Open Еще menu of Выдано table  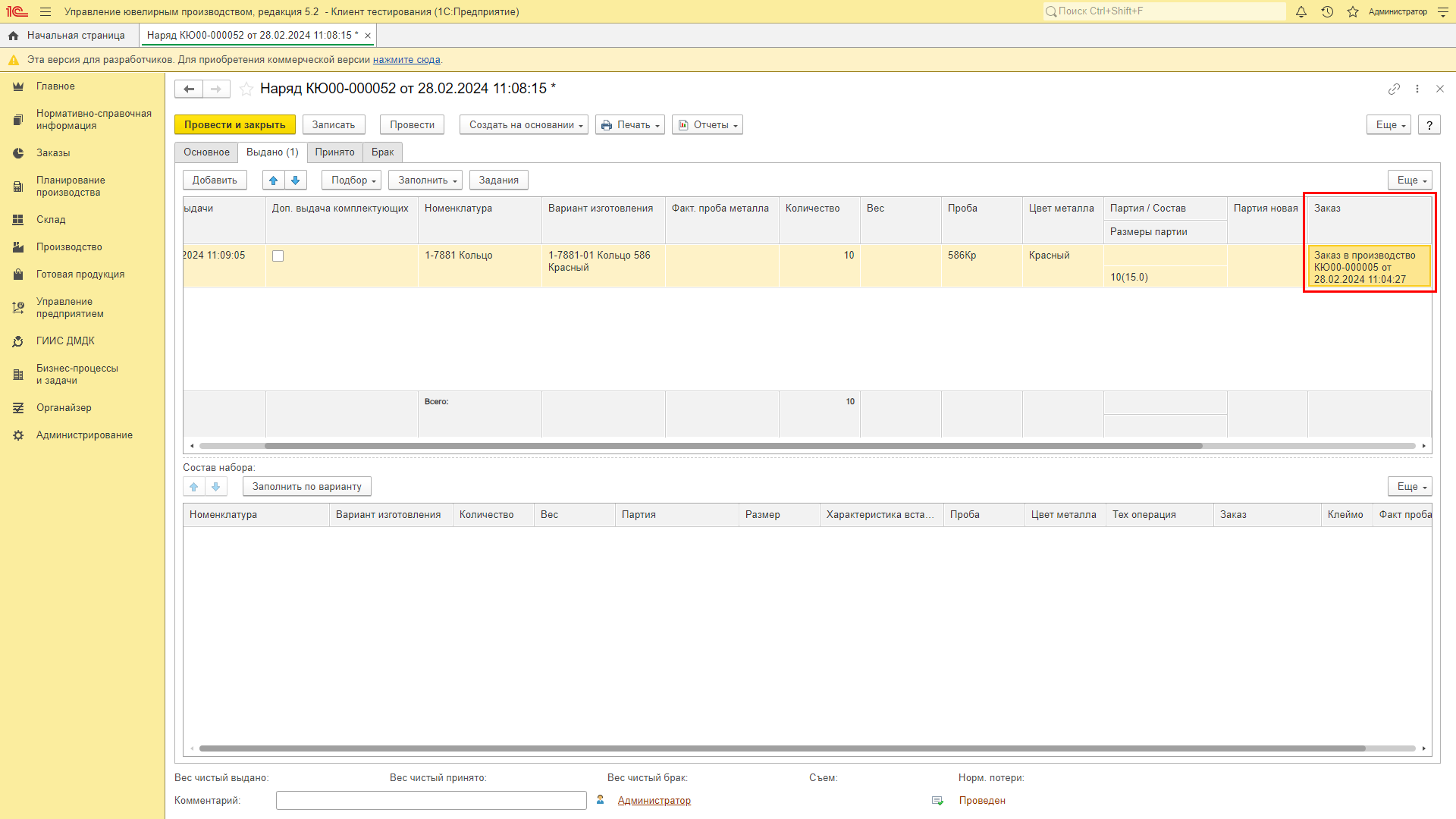1410,180
